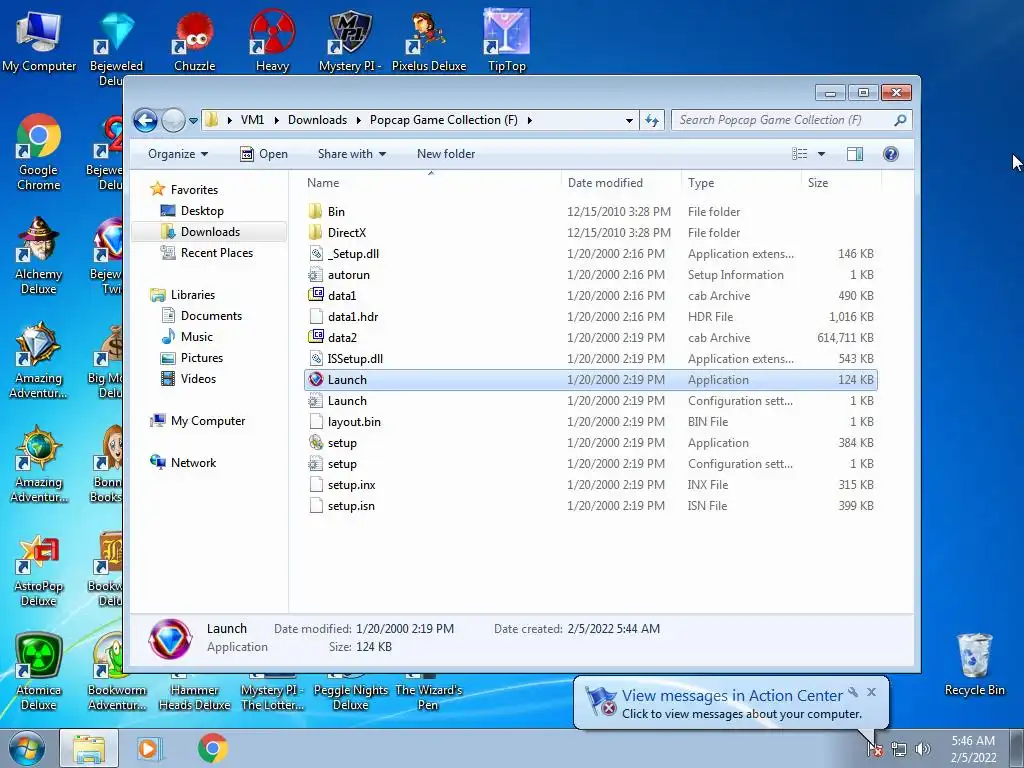Select My Computer in navigation pane
Viewport: 1024px width, 768px height.
click(208, 421)
